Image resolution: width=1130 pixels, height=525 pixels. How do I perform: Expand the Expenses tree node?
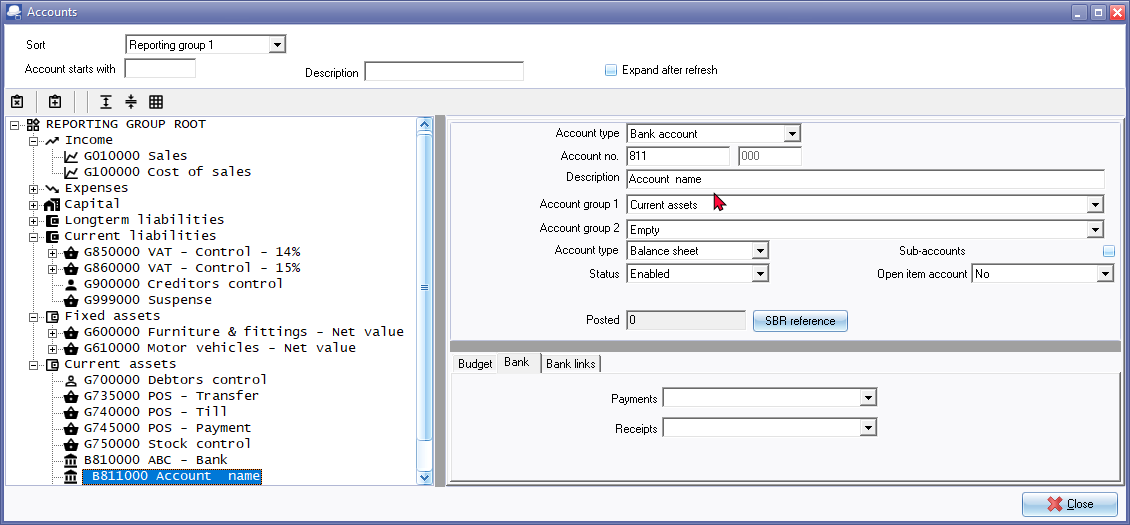tap(35, 188)
